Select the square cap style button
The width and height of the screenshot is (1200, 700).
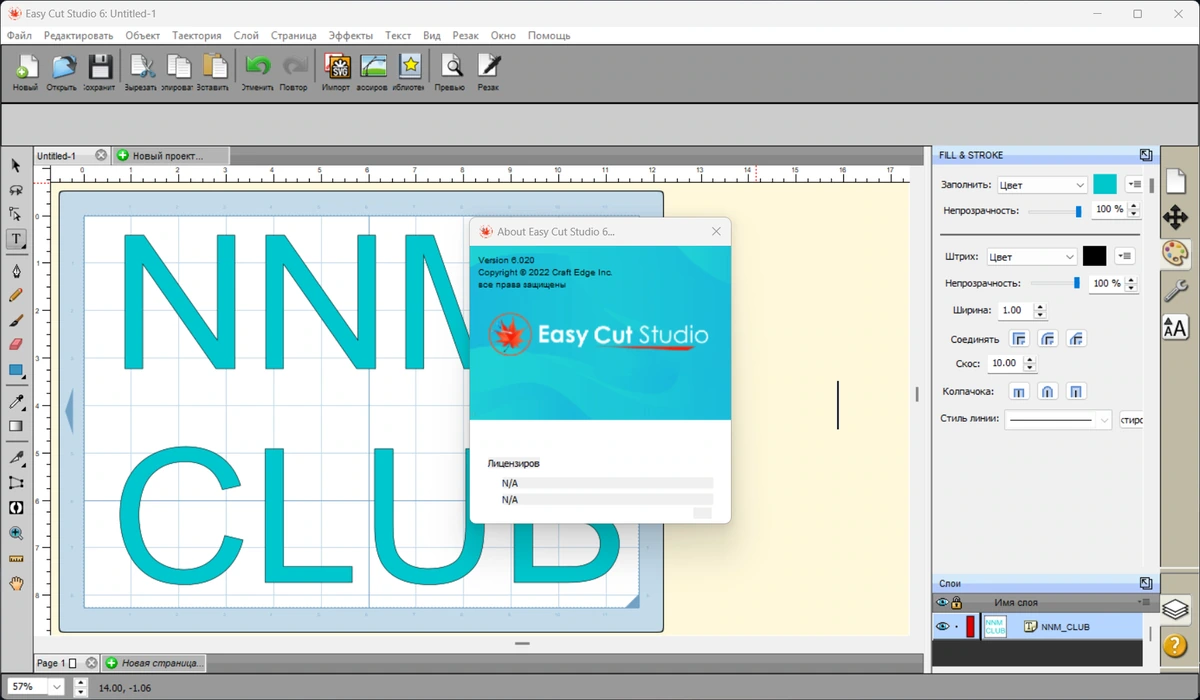coord(1076,392)
